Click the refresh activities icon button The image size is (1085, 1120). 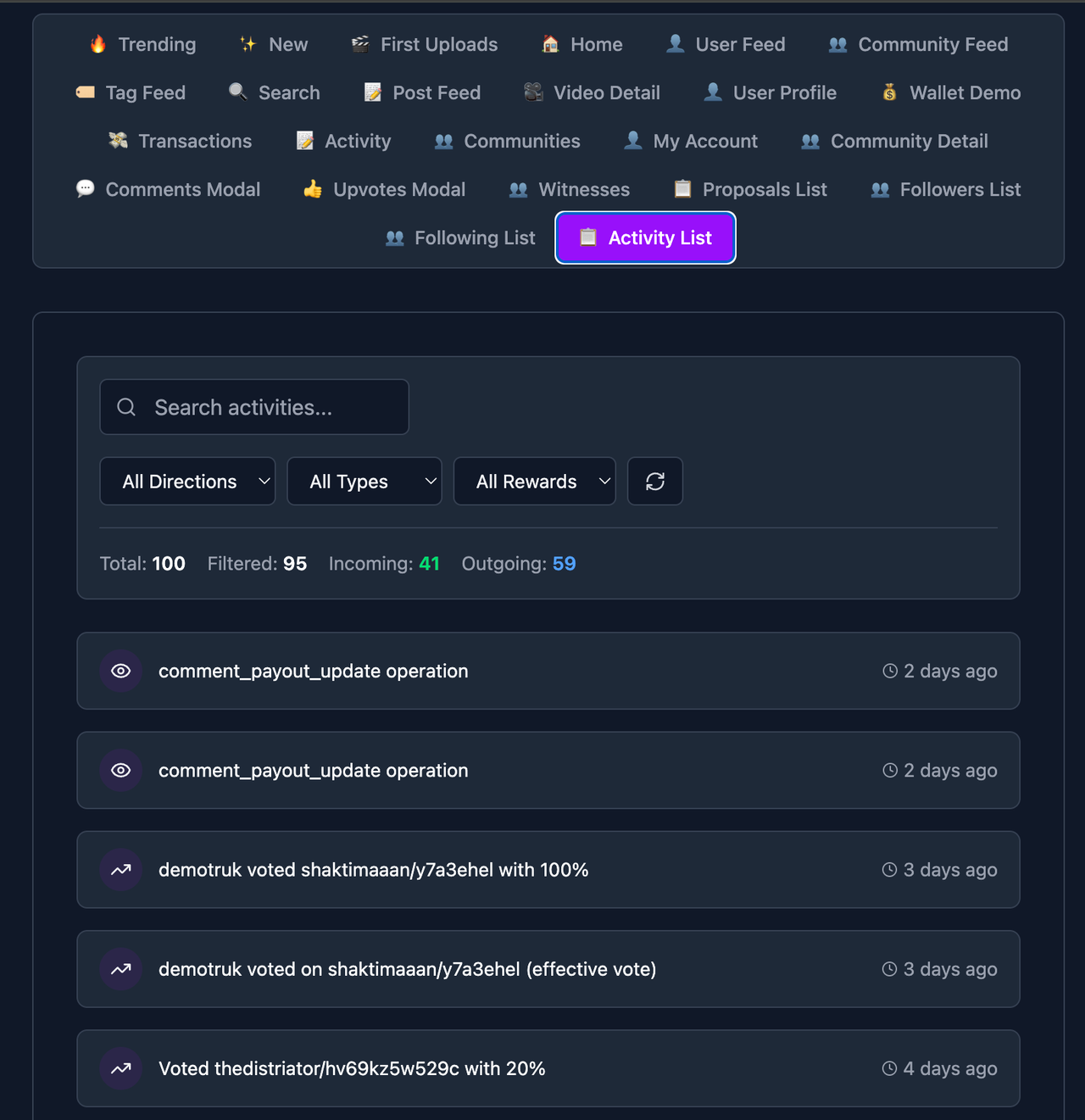654,482
